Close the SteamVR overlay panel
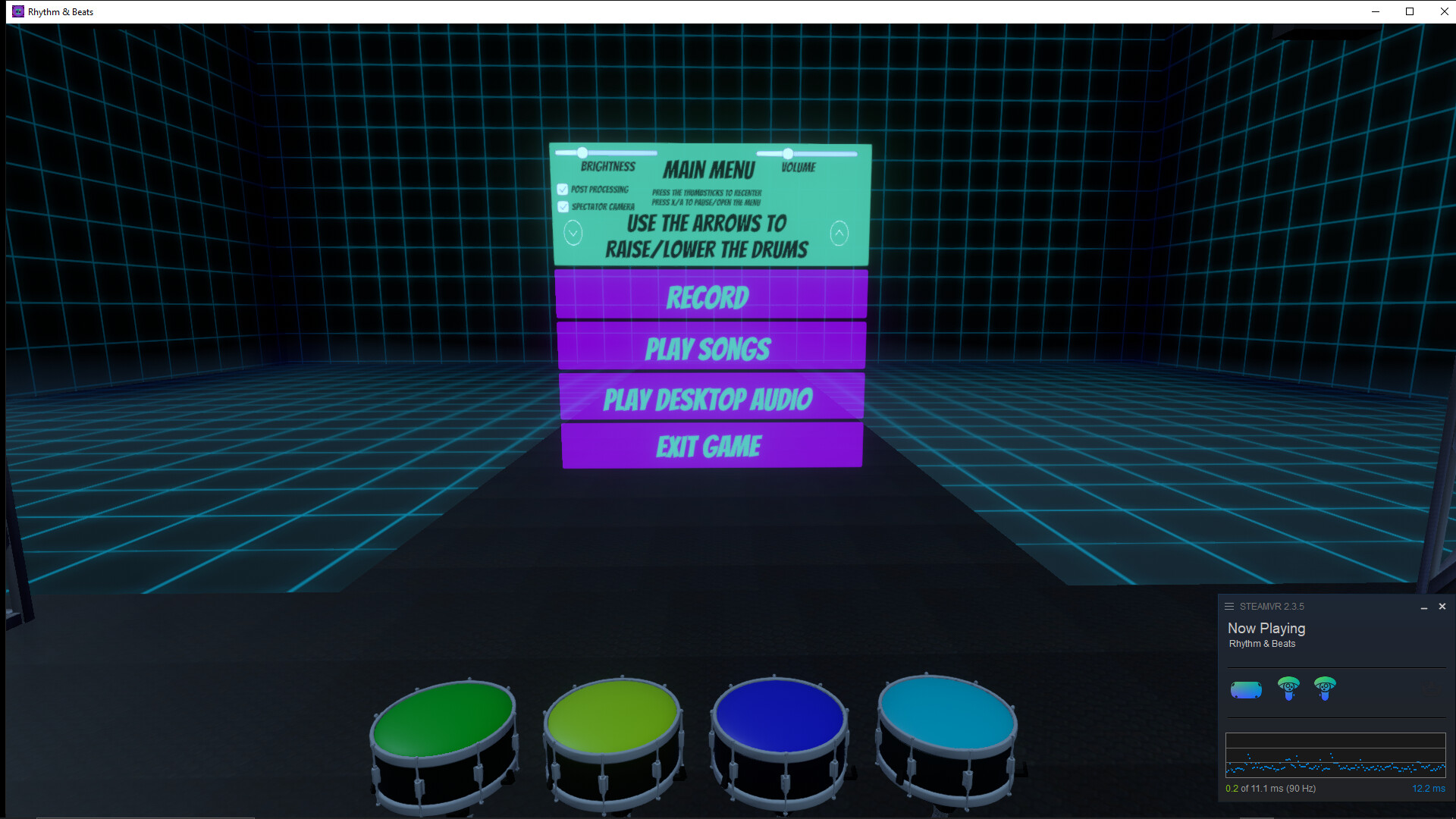The width and height of the screenshot is (1456, 819). click(1442, 607)
